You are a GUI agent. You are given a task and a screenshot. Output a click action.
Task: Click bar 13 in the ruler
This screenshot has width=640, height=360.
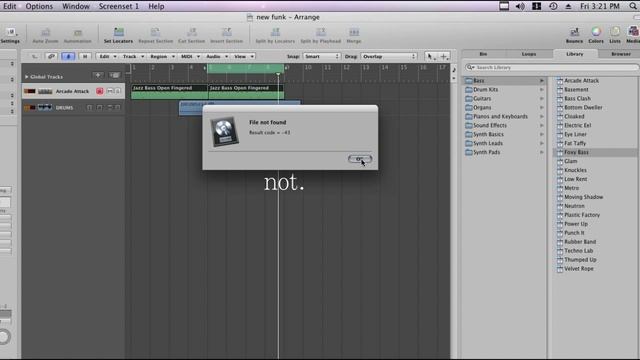tap(366, 68)
